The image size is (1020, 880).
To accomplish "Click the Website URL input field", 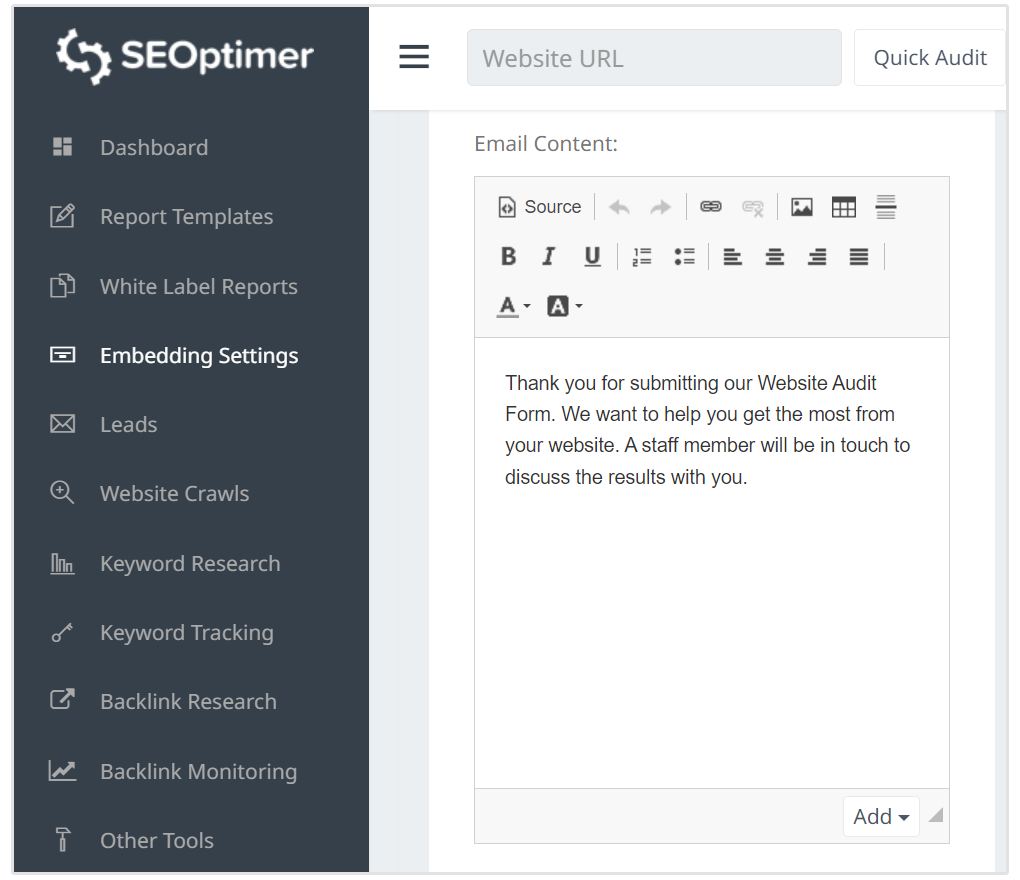I will pyautogui.click(x=654, y=58).
